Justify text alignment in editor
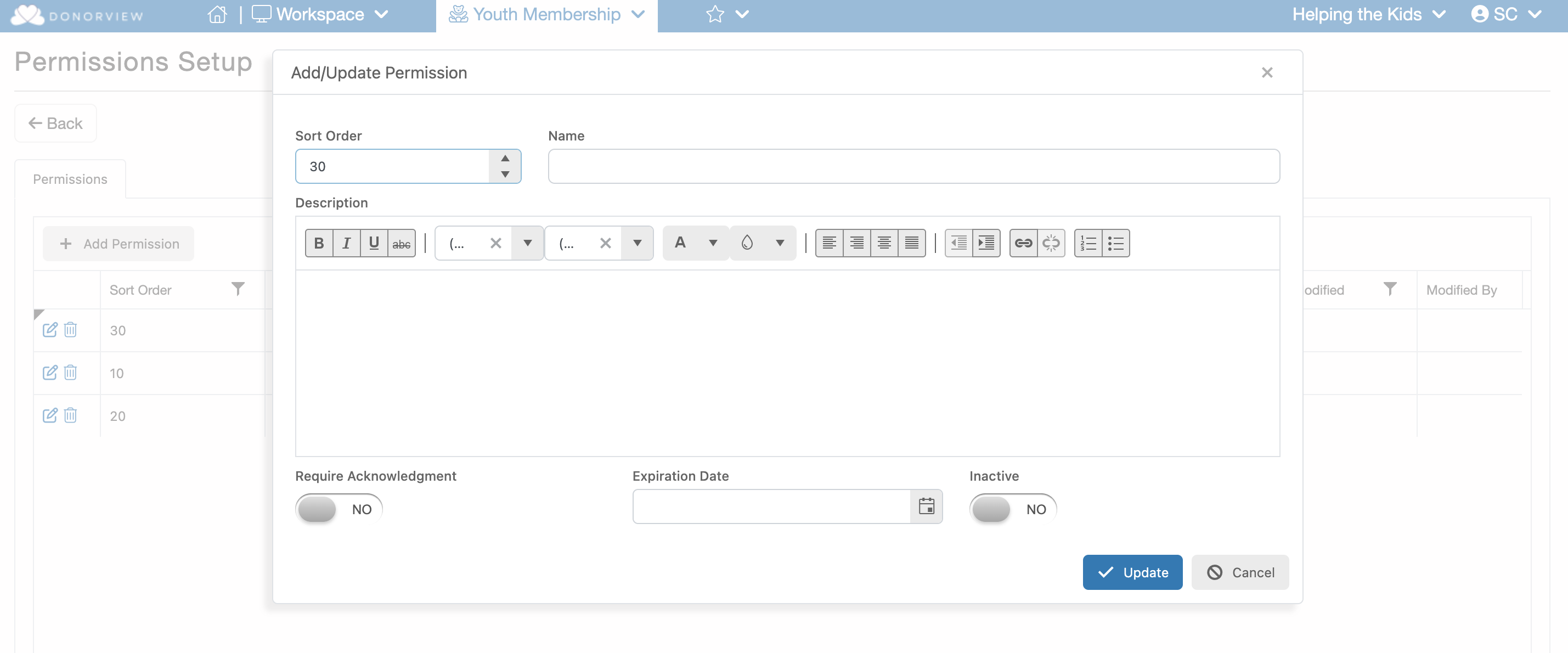 click(x=911, y=244)
